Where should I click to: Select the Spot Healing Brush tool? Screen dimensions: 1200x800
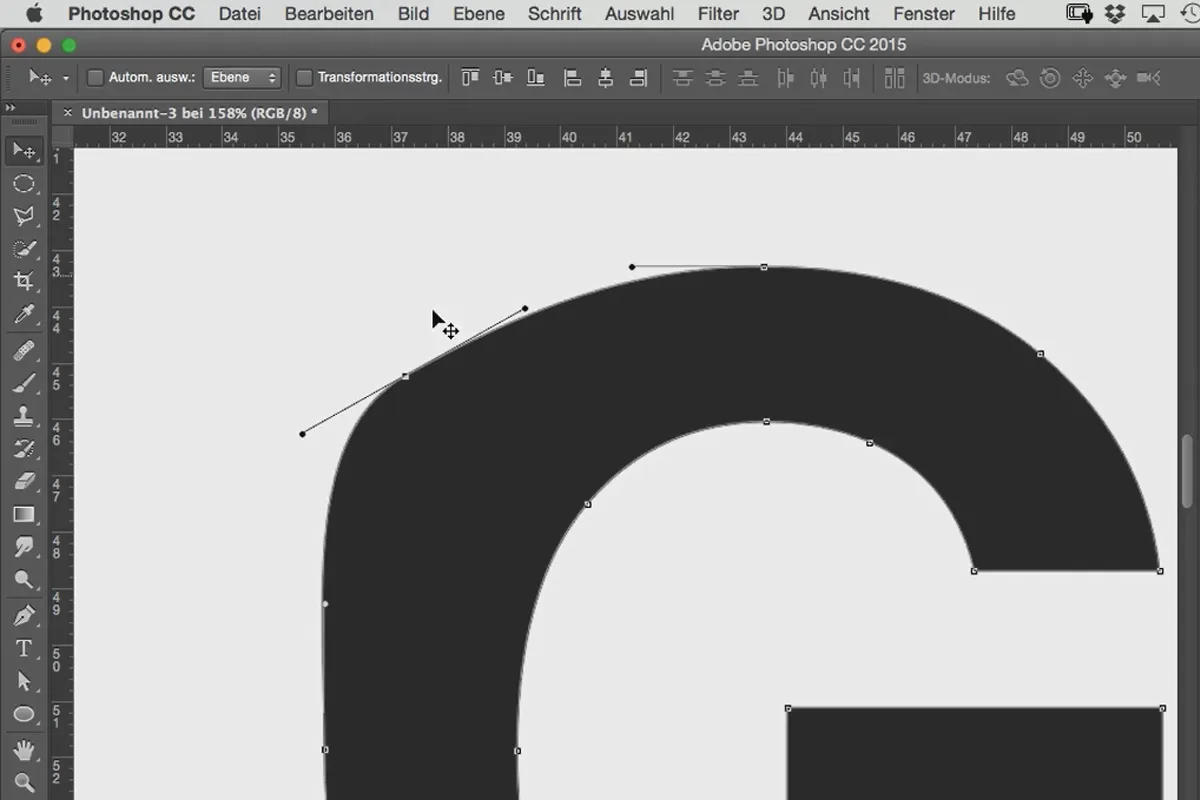24,350
